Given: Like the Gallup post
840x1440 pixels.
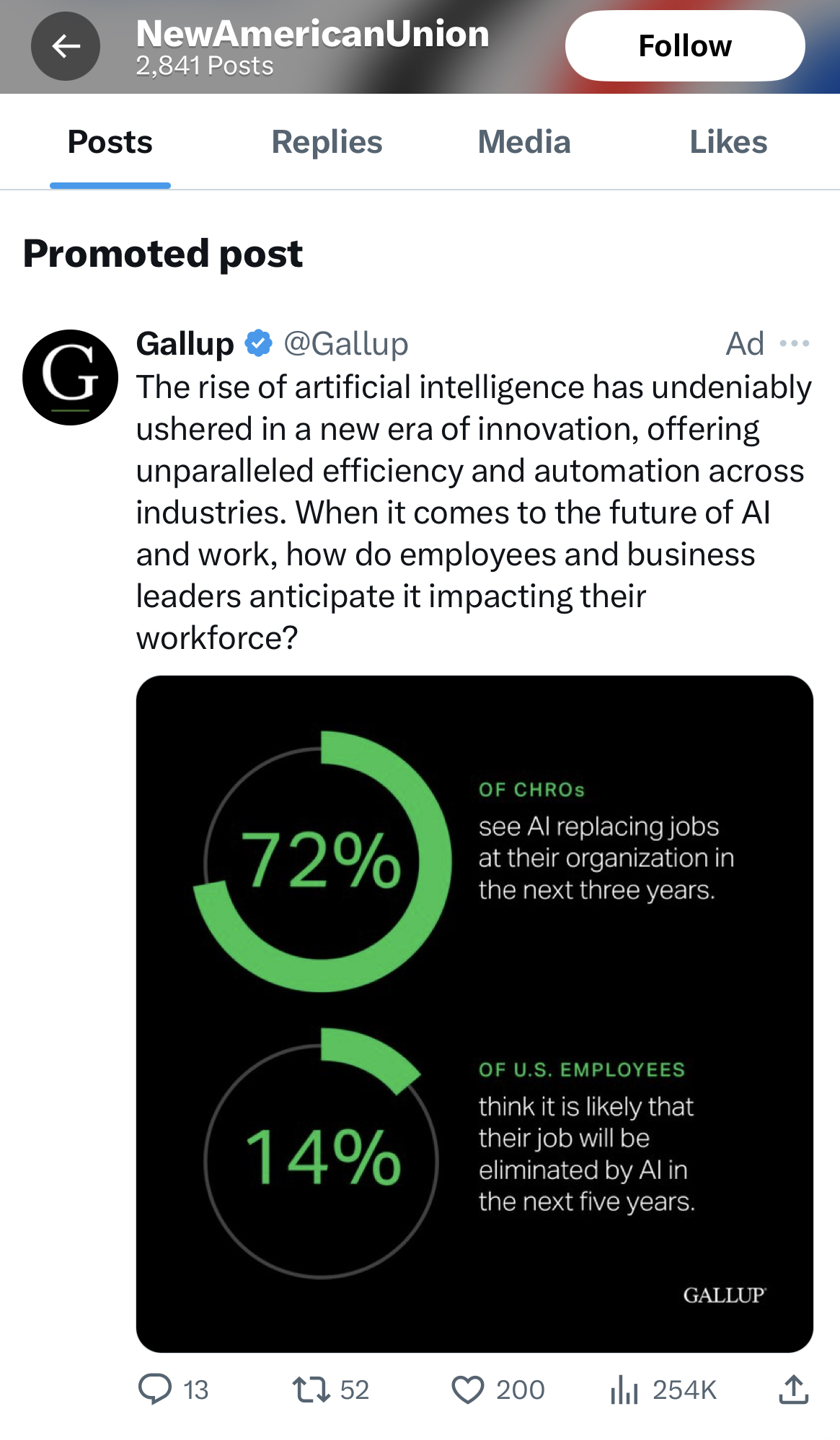Looking at the screenshot, I should click(468, 1389).
